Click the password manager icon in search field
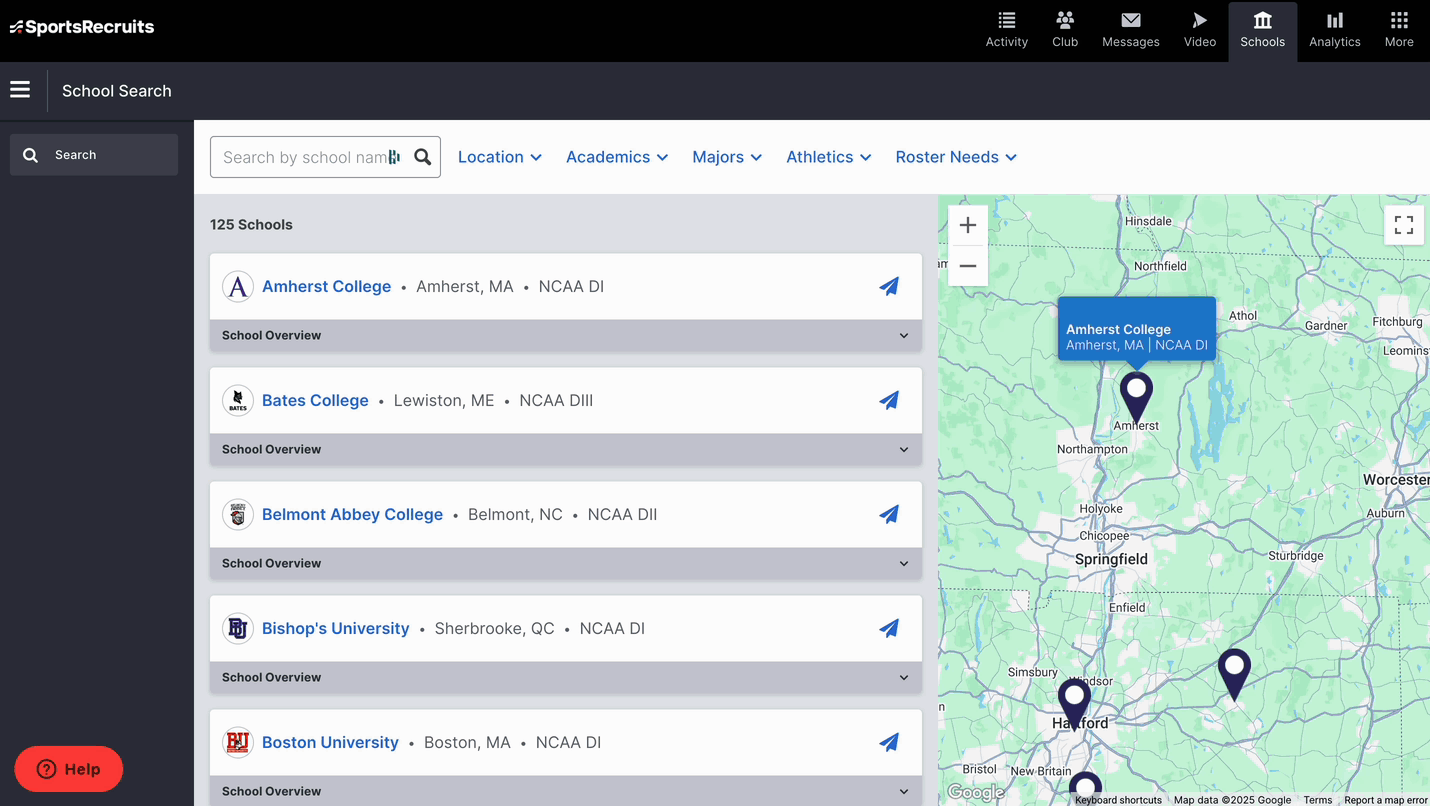 394,157
